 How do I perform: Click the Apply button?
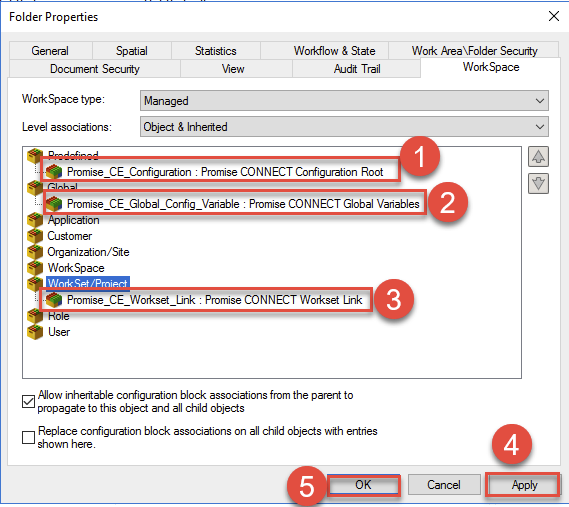pyautogui.click(x=524, y=485)
